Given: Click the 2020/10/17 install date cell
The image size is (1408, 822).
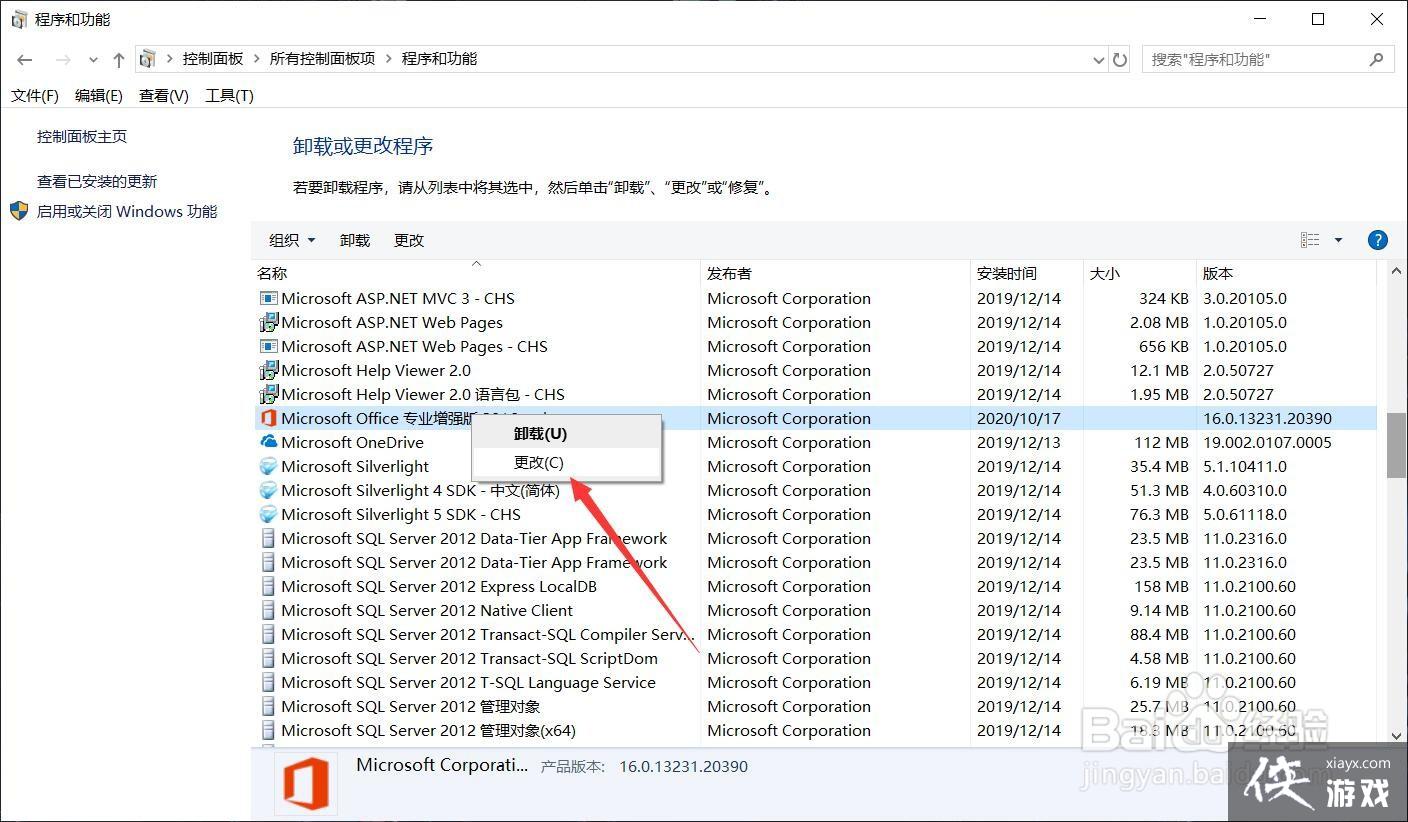Looking at the screenshot, I should (x=1019, y=418).
